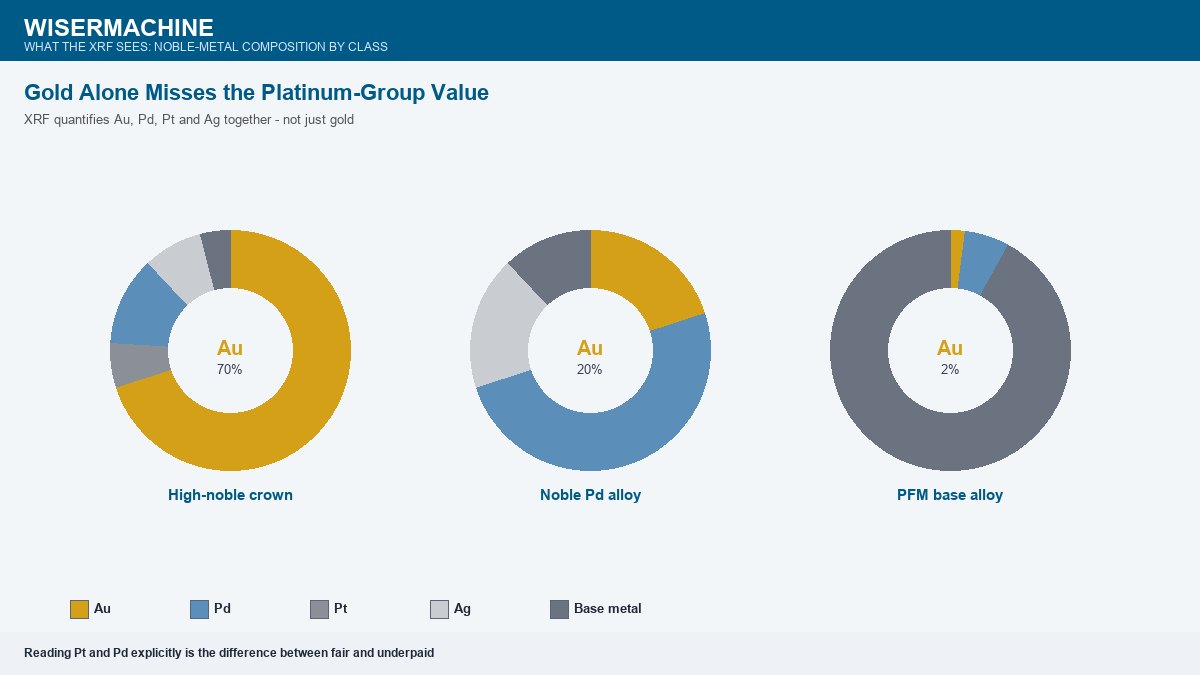Click the dark base metal segment of High-noble crown

click(x=217, y=260)
